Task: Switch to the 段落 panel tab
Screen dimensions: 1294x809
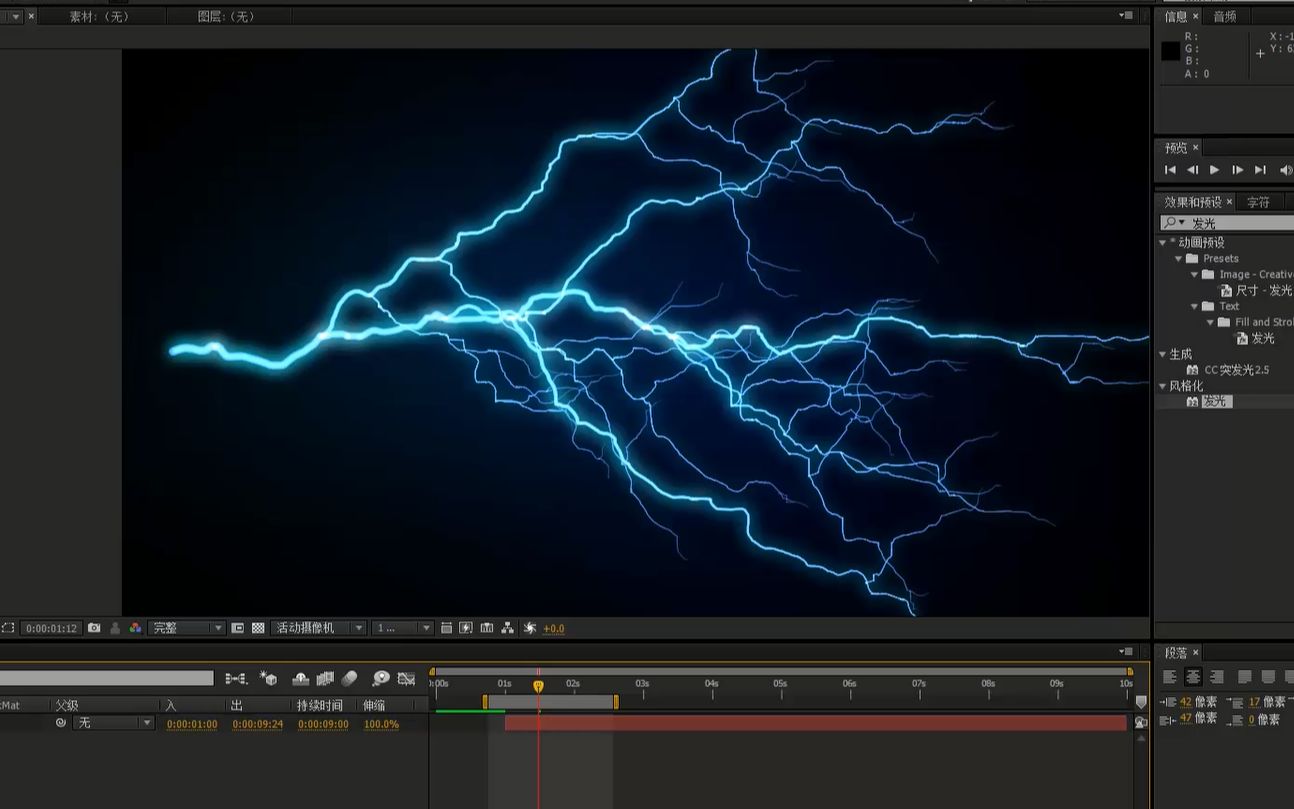Action: [1180, 653]
